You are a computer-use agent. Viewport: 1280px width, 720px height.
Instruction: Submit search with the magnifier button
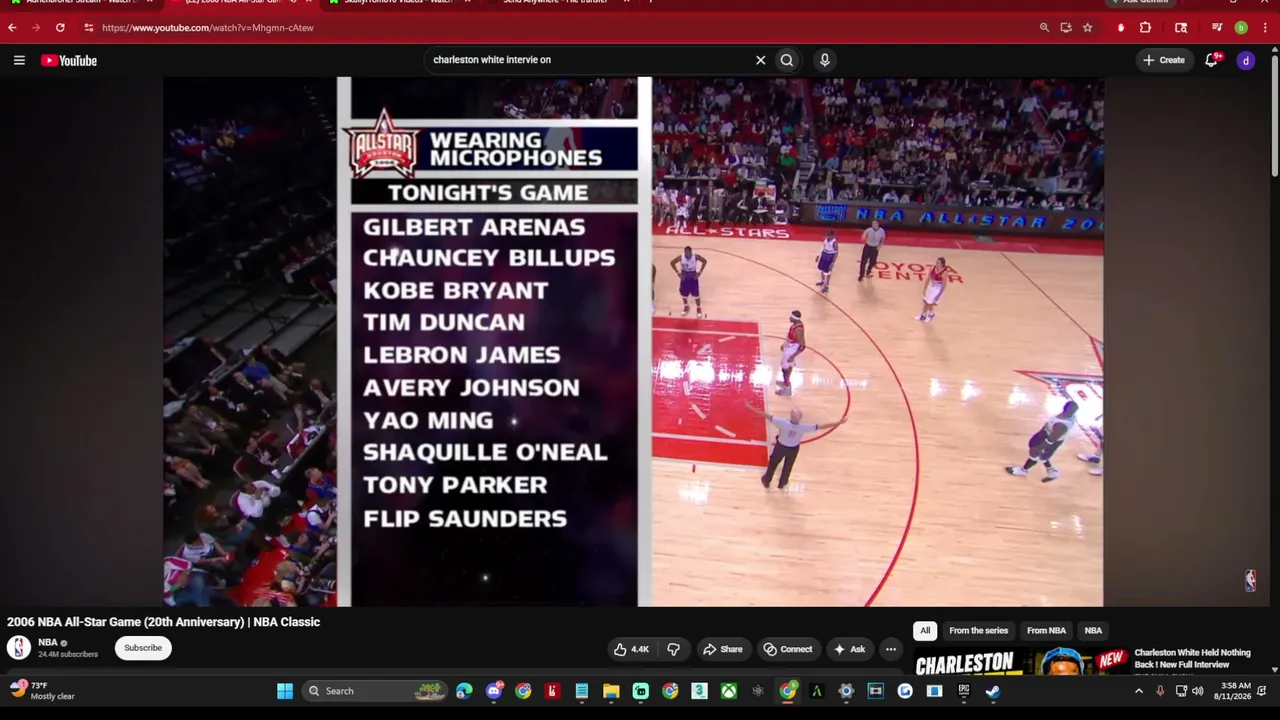[x=787, y=60]
